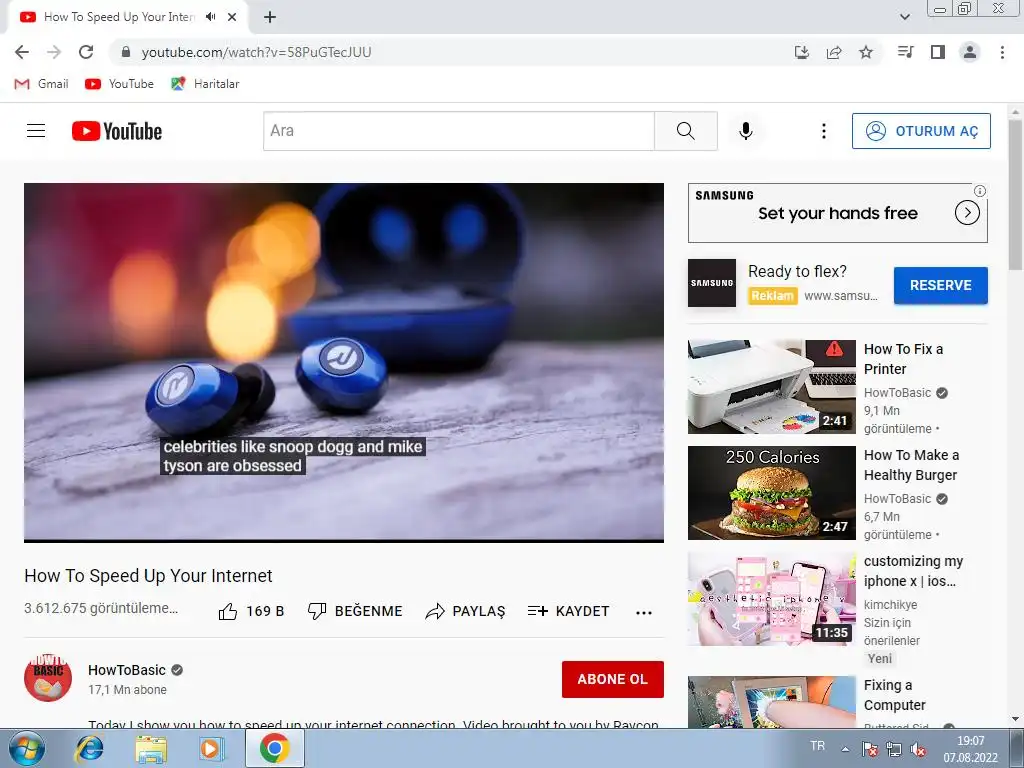Open a new tab with plus button
1024x768 pixels.
click(270, 17)
